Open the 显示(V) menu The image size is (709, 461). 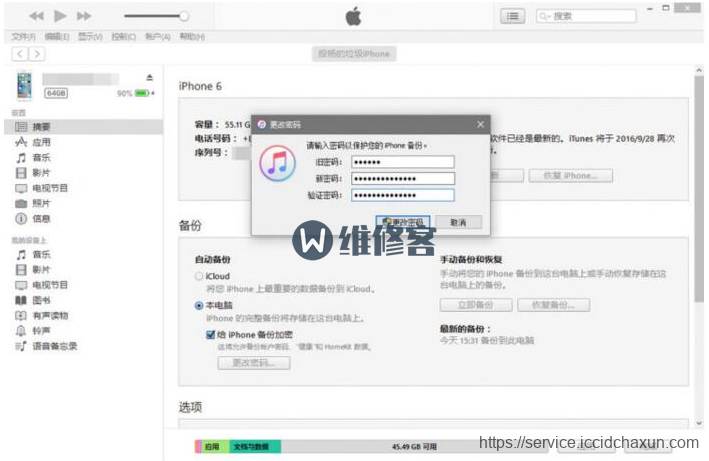coord(90,37)
